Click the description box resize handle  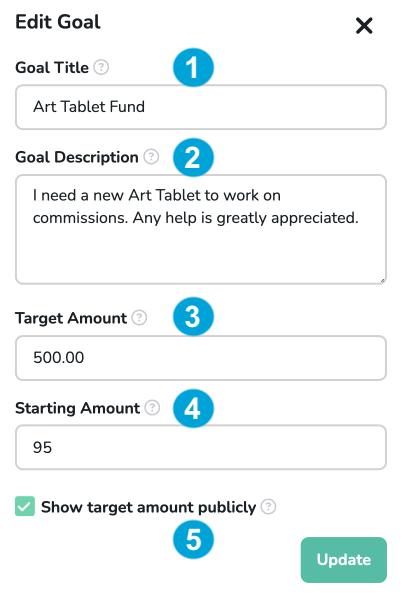click(x=382, y=281)
